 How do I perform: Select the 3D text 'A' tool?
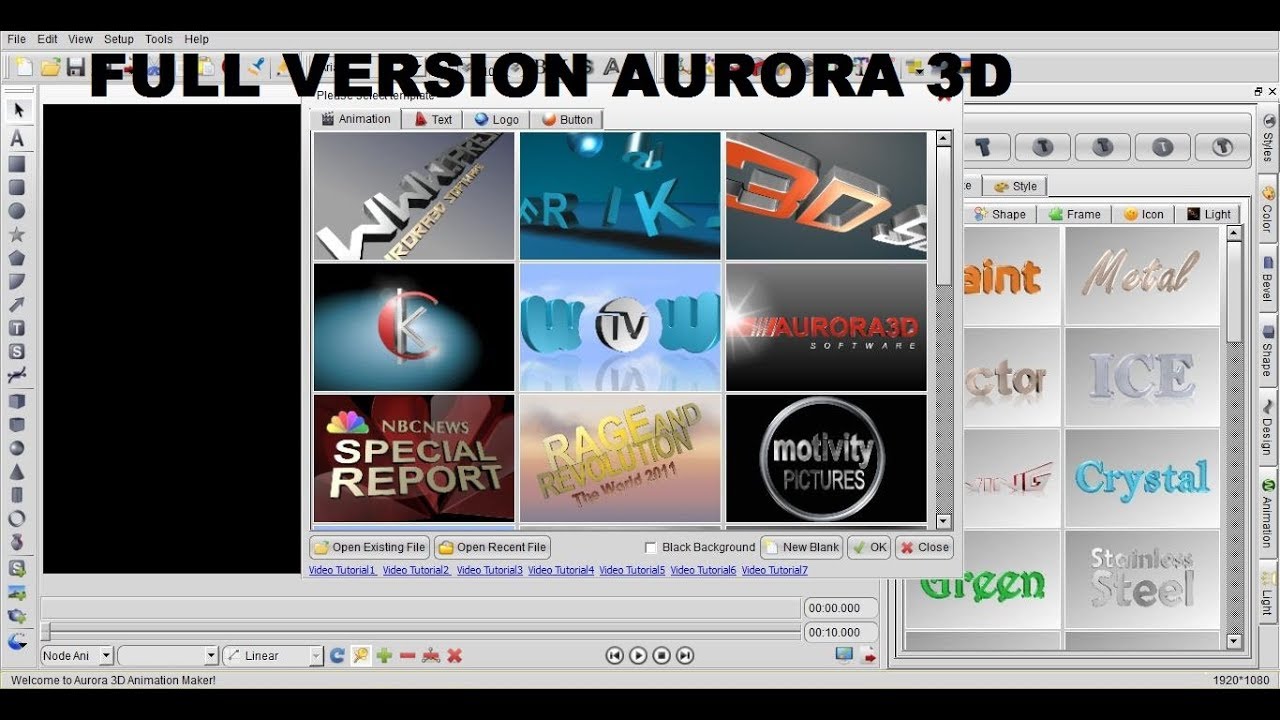[x=17, y=139]
